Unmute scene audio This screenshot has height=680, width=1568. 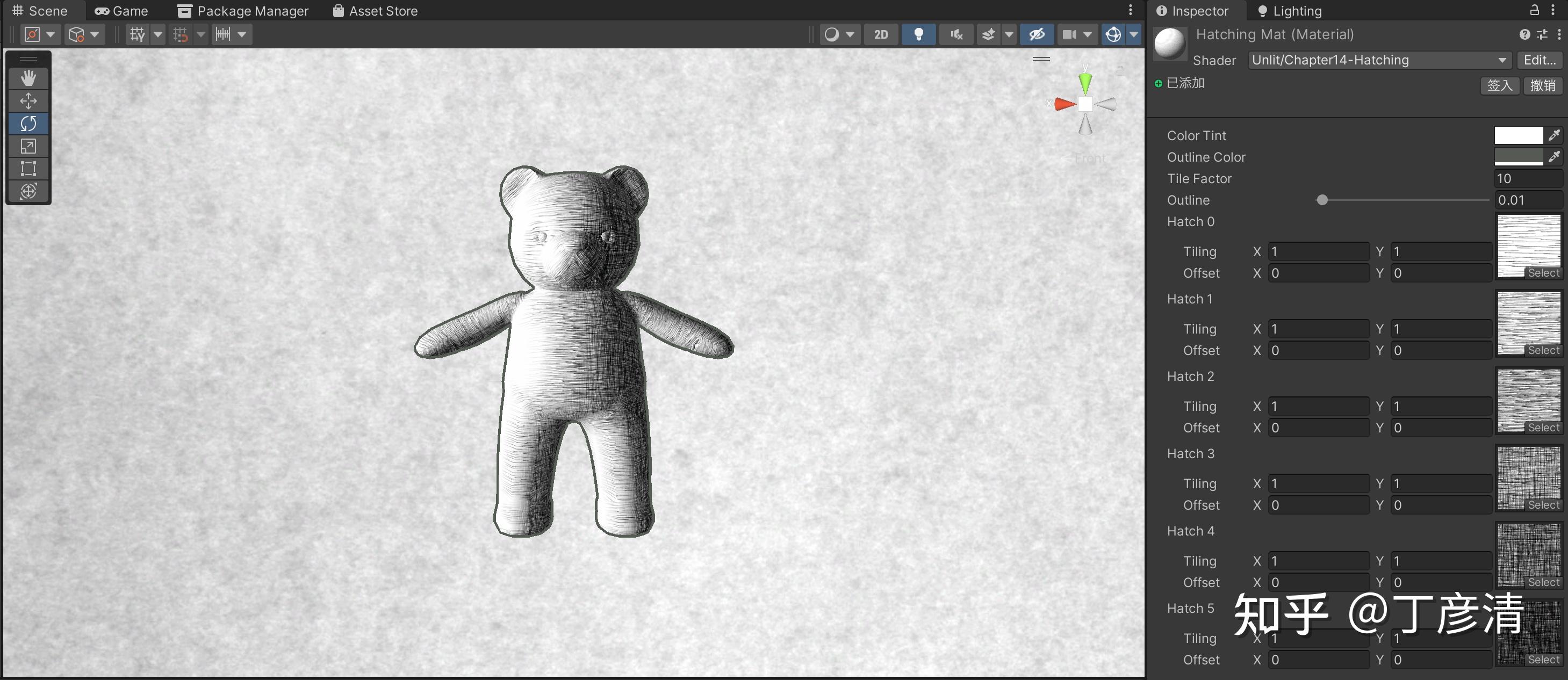955,34
